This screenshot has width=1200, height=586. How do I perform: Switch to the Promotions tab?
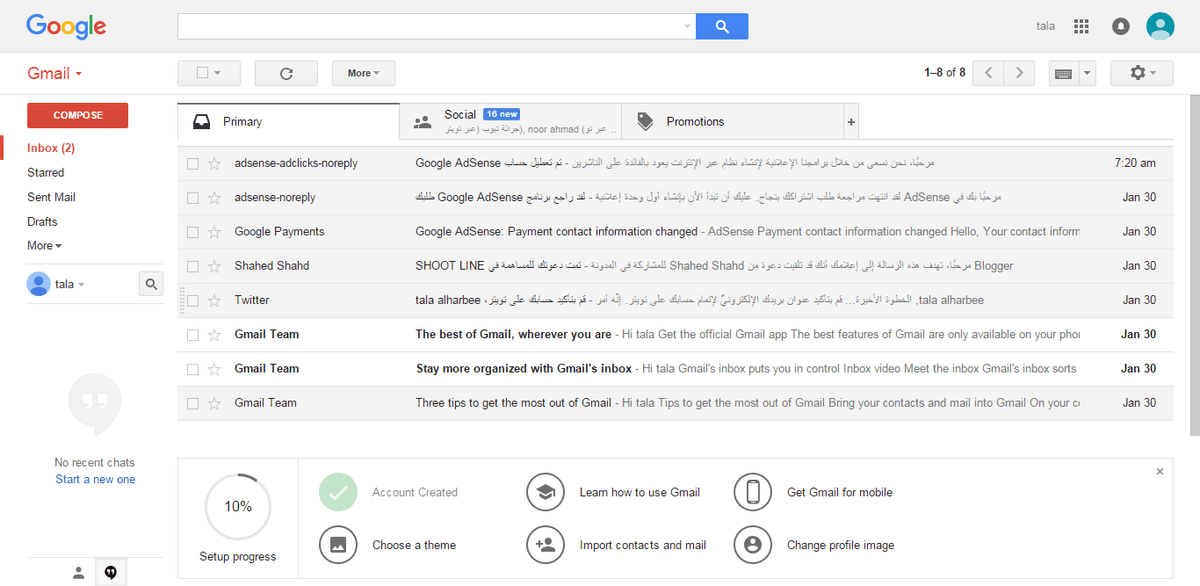click(694, 122)
